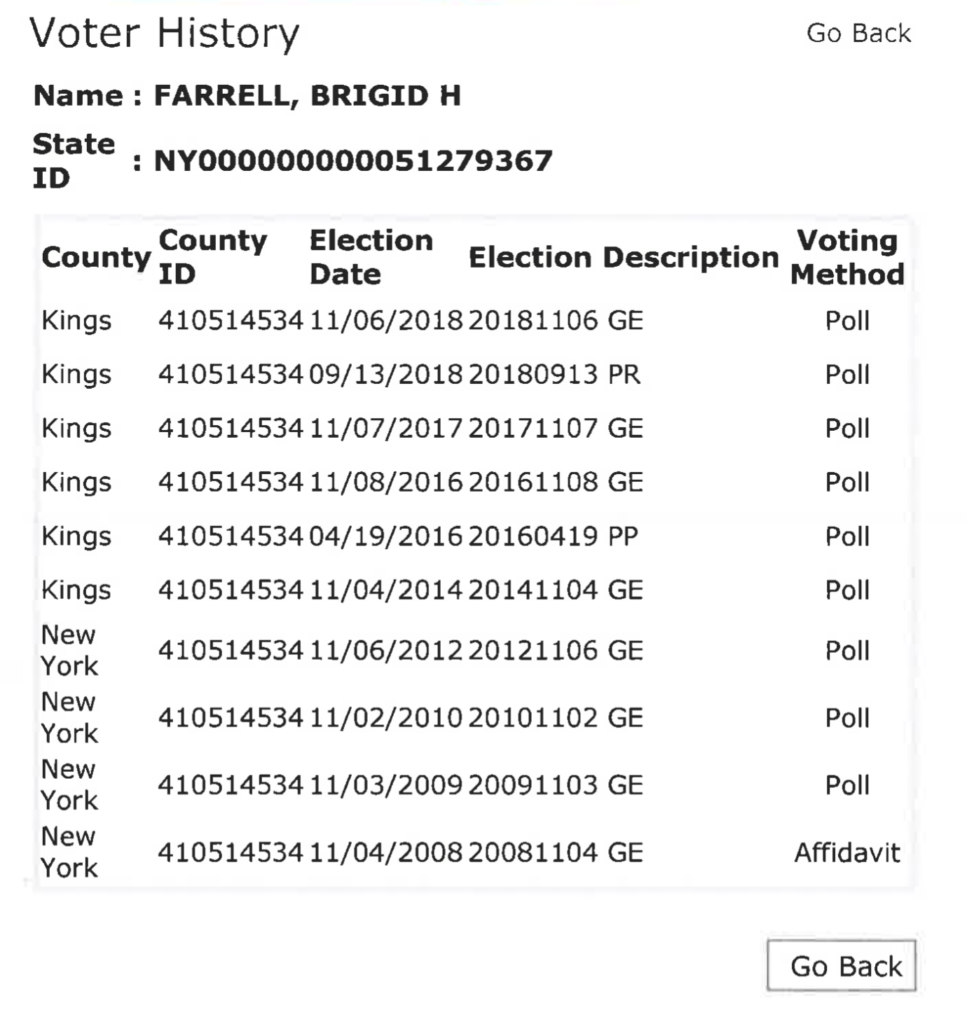
Task: Click New York county in the 2012 row
Action: (69, 650)
